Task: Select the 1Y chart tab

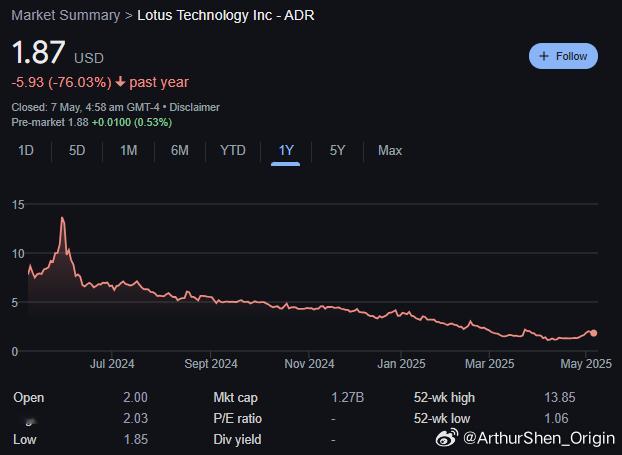Action: (286, 151)
